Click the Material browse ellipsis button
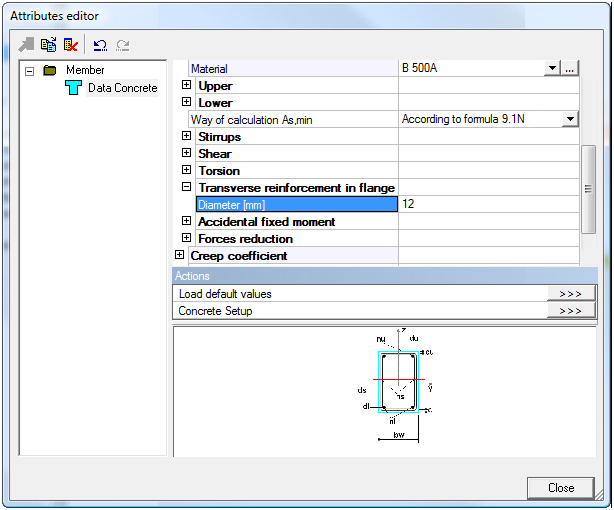The image size is (614, 510). (570, 68)
